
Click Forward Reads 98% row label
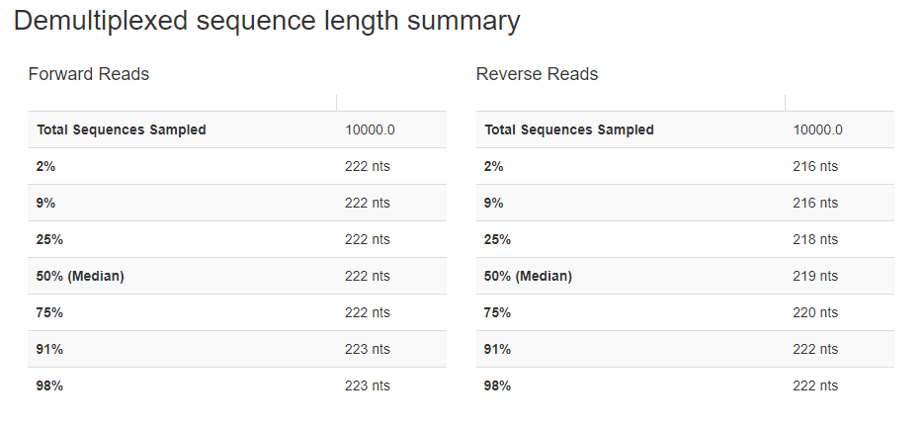(49, 386)
